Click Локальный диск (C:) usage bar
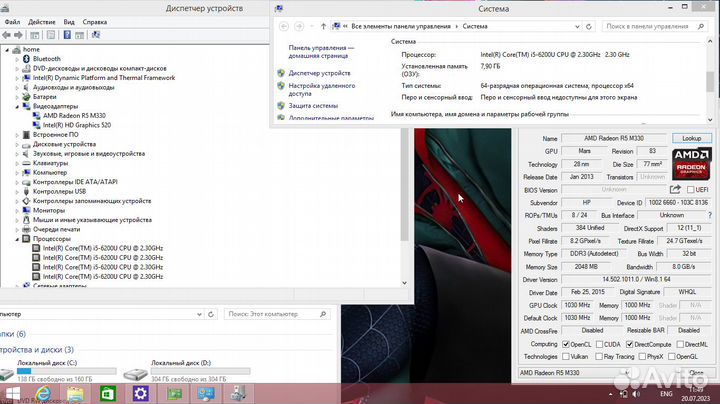Screen dimensions: 720x404 (67, 371)
